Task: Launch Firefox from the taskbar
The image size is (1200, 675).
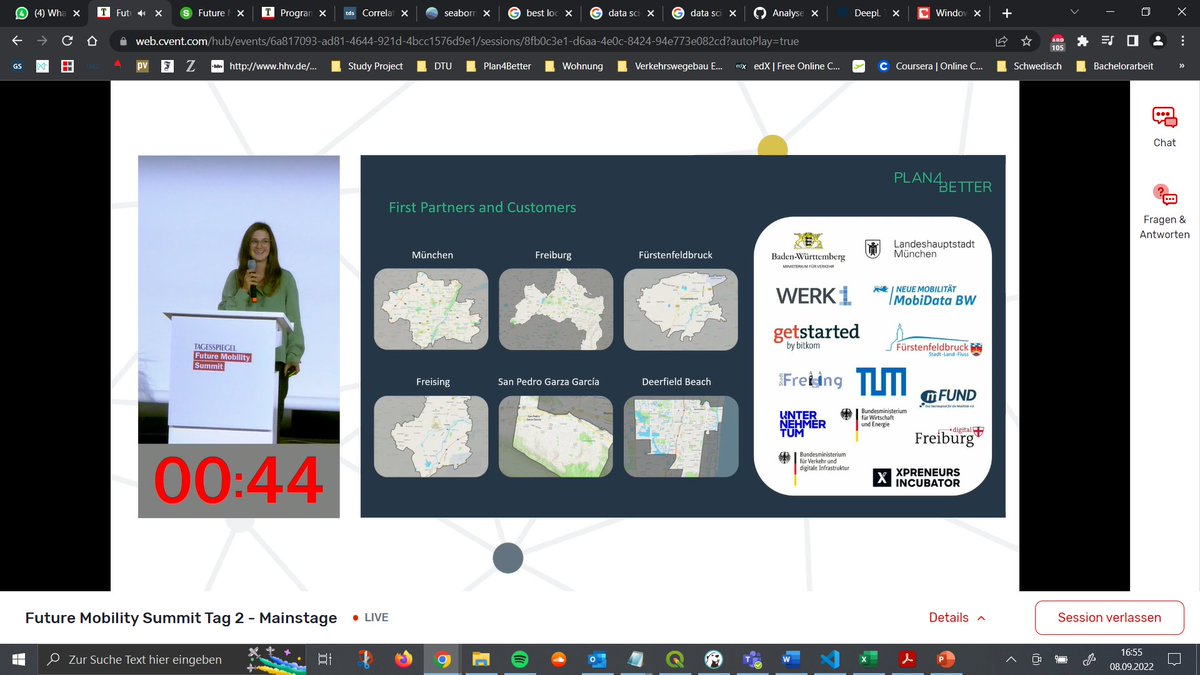Action: tap(403, 659)
